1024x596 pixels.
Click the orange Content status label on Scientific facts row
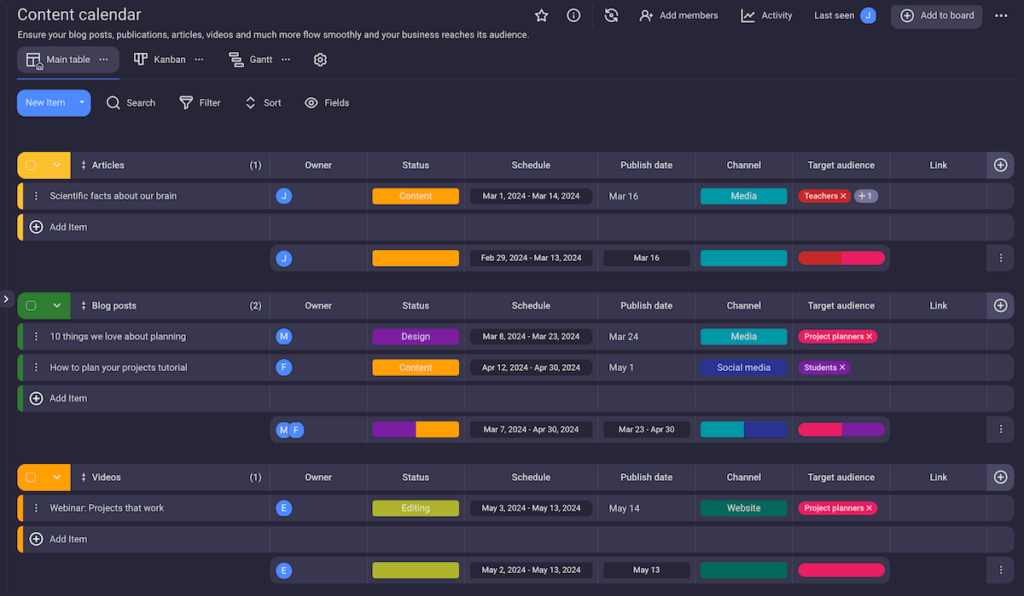[415, 196]
